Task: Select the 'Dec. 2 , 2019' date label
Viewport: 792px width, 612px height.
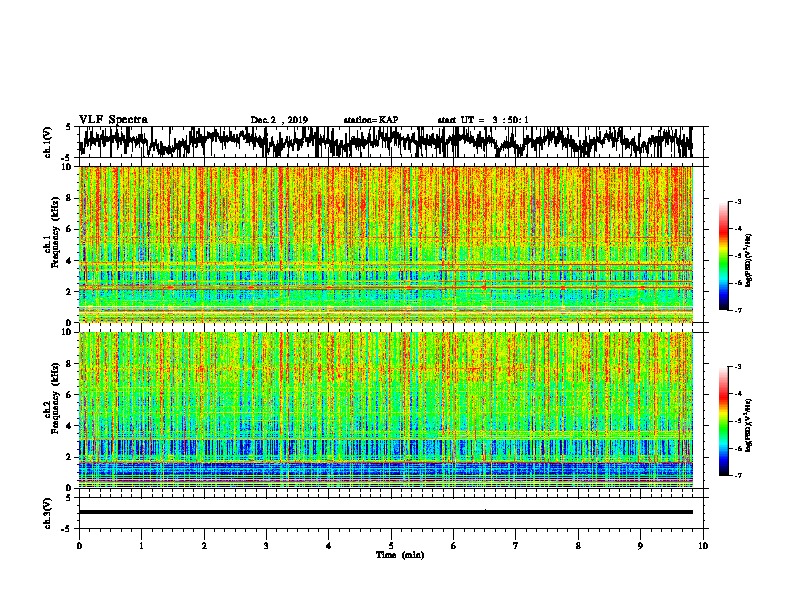Action: 279,120
